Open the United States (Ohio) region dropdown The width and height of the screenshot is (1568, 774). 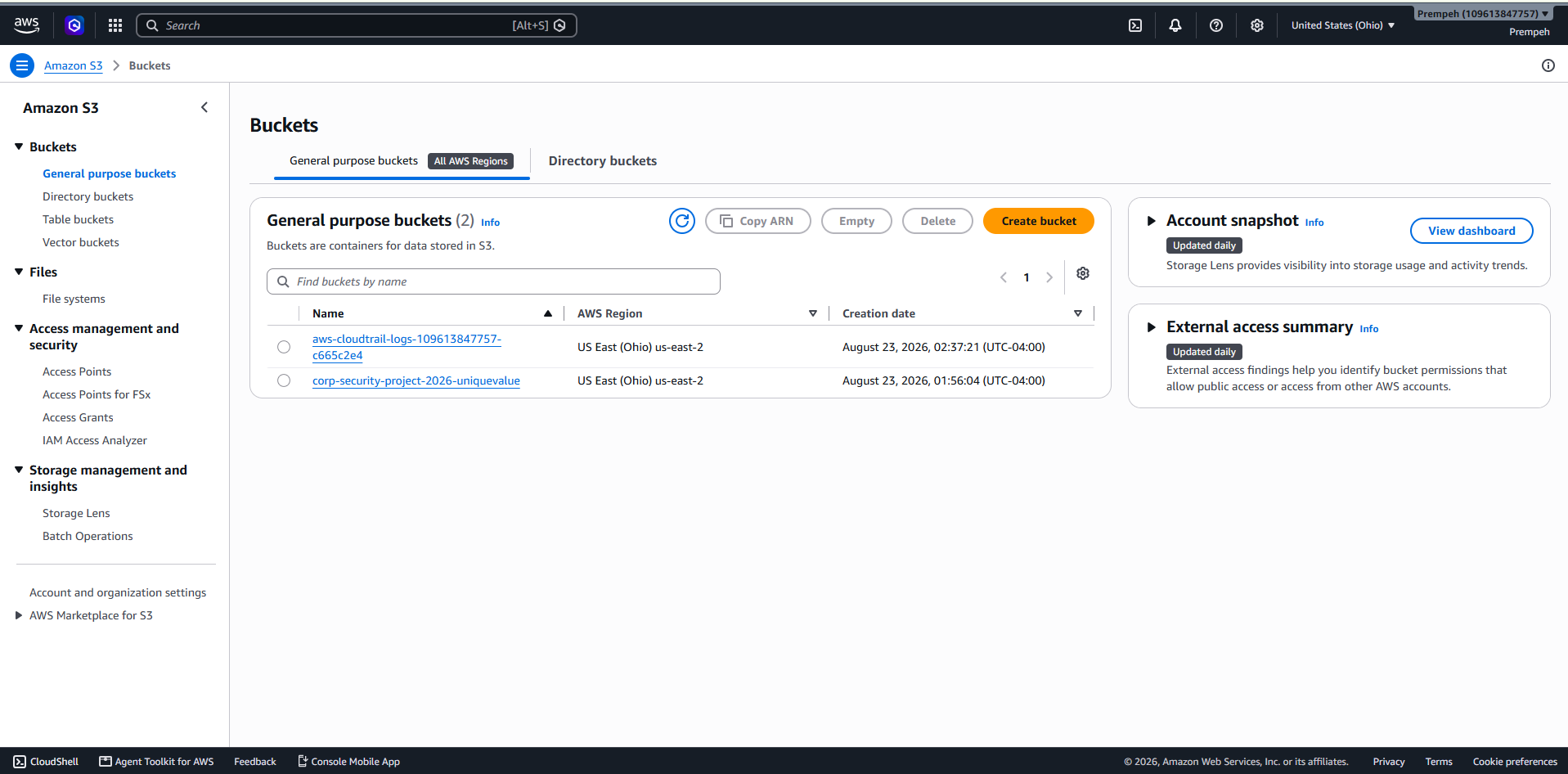[x=1343, y=25]
